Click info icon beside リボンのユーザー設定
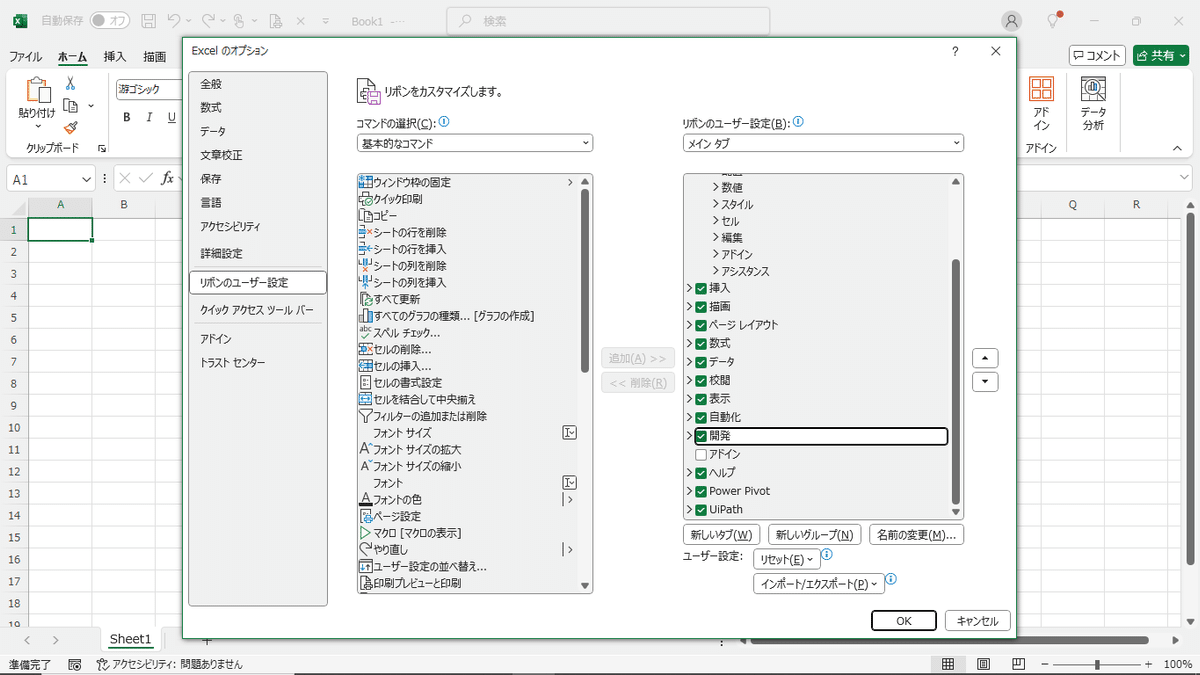Screen dimensions: 1200x675 click(798, 122)
